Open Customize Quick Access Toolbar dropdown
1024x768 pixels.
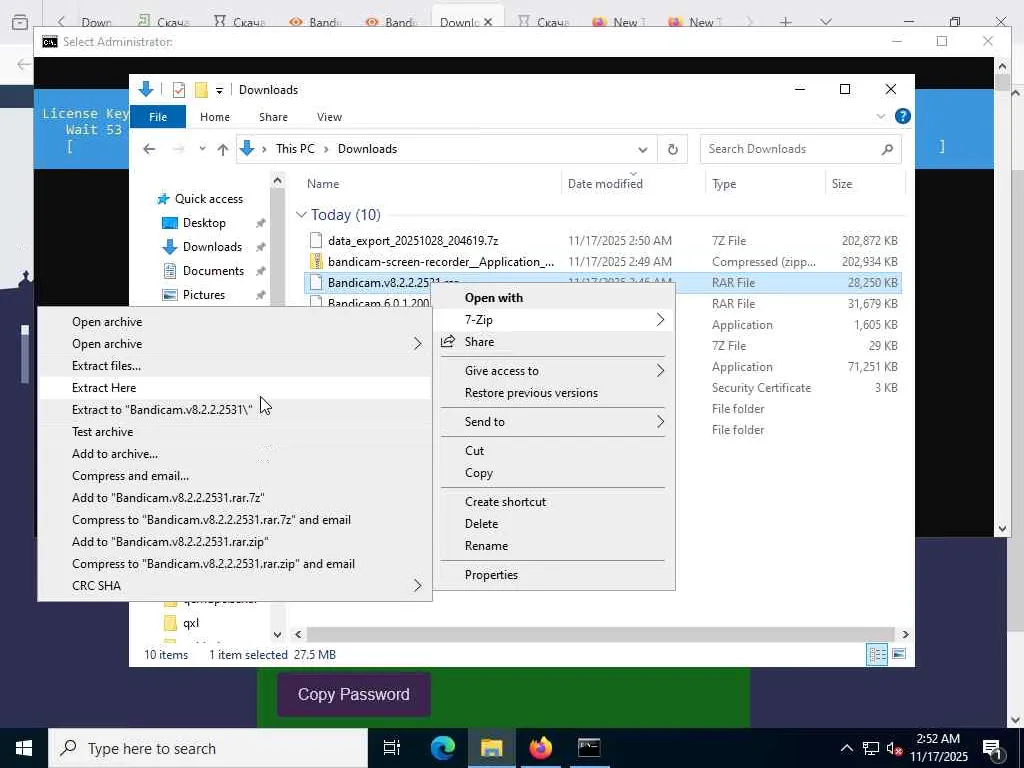point(219,91)
